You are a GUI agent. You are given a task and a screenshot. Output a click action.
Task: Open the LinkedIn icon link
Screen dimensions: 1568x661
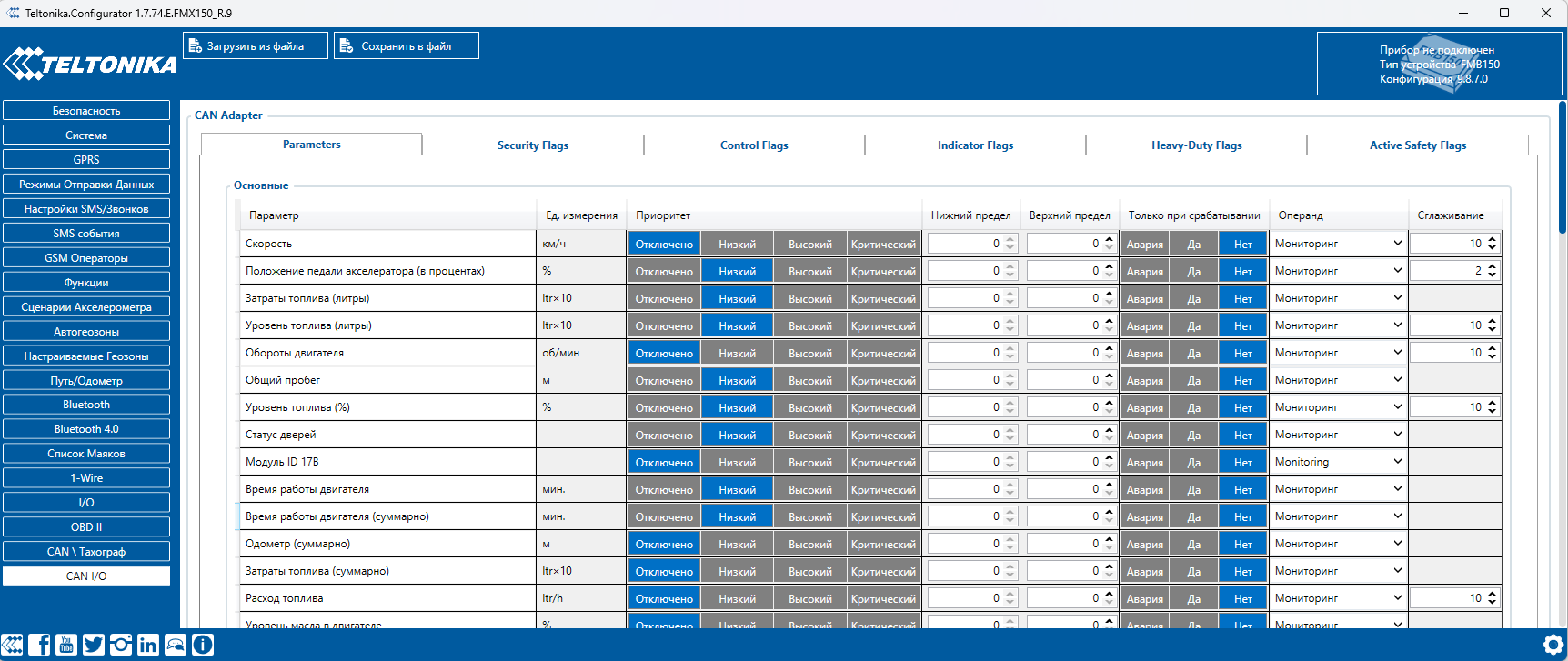[148, 645]
